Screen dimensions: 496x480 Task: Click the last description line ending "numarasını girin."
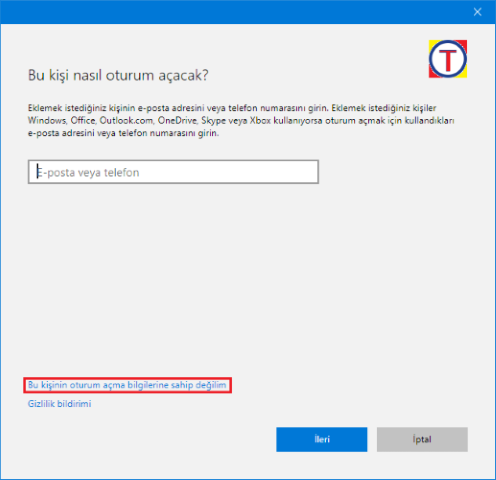pos(123,133)
